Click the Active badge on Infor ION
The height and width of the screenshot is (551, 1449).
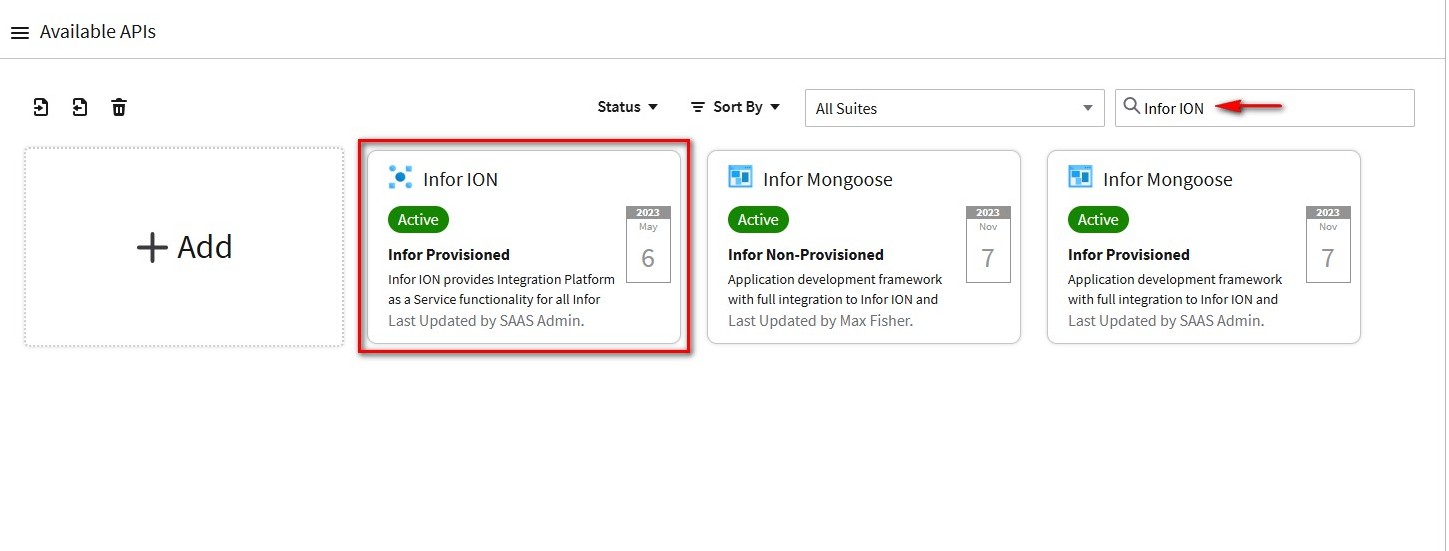click(x=418, y=220)
